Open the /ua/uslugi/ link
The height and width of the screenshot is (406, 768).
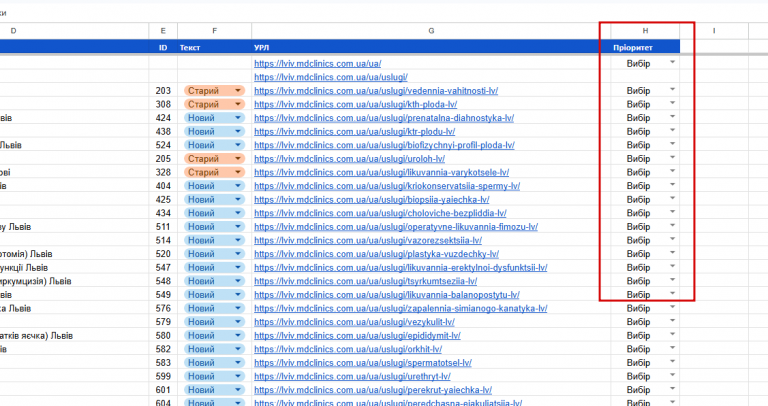331,77
